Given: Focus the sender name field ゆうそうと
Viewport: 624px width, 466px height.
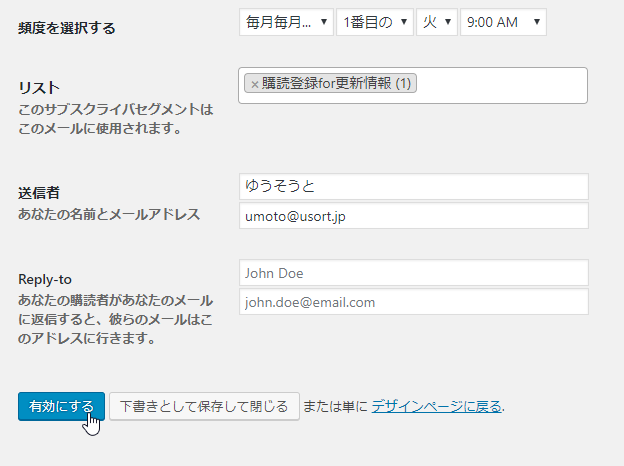Looking at the screenshot, I should 413,186.
